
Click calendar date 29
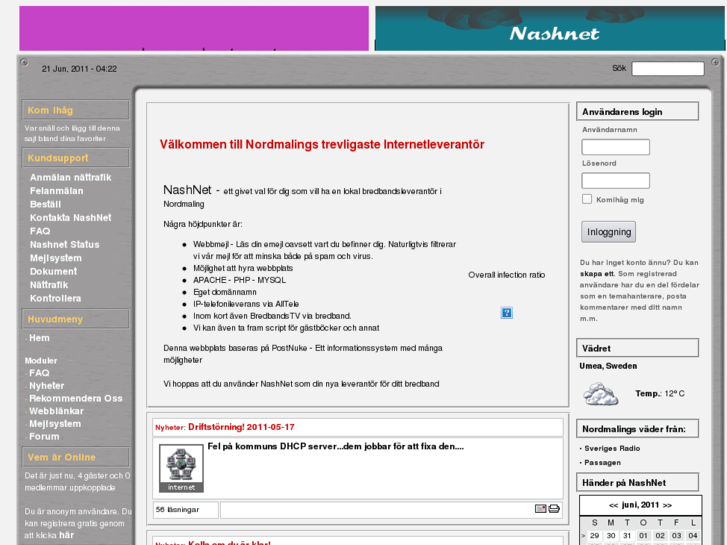[x=594, y=536]
